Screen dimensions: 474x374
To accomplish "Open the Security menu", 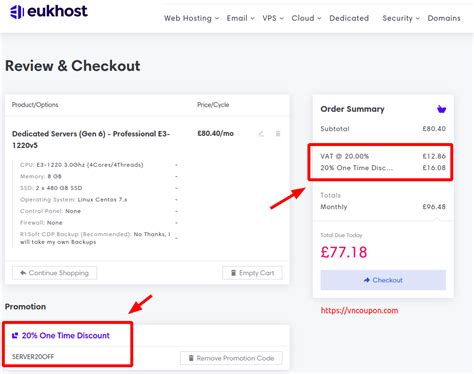I will [401, 18].
